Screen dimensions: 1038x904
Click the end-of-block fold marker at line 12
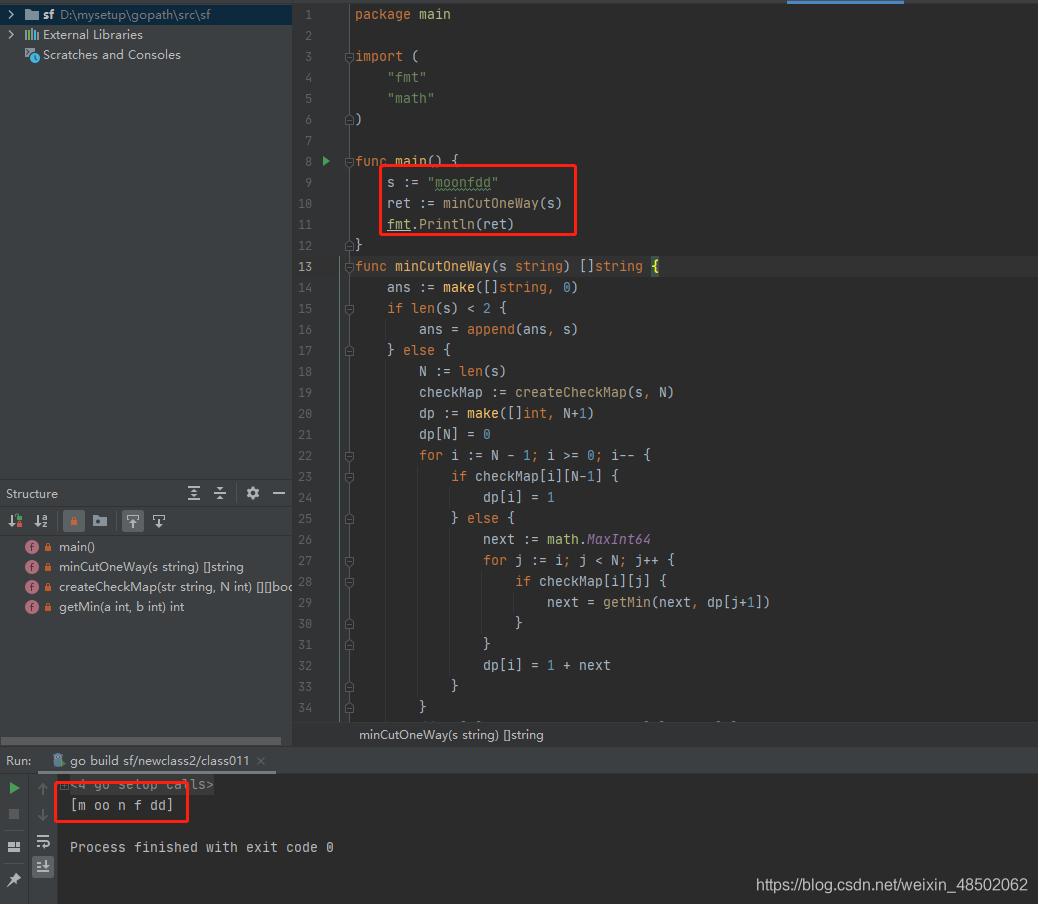[349, 246]
